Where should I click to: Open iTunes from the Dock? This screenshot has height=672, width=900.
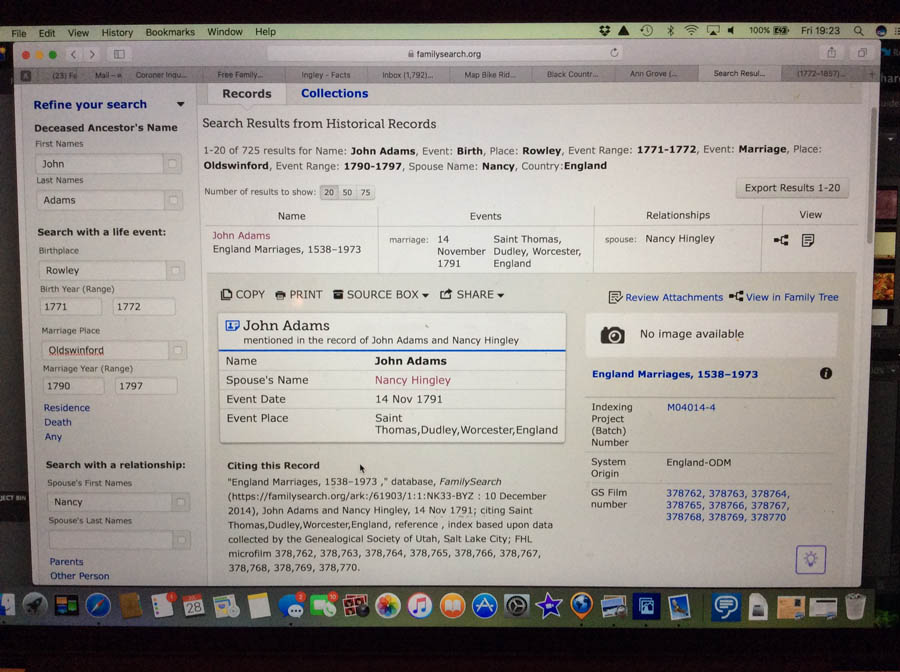tap(420, 606)
